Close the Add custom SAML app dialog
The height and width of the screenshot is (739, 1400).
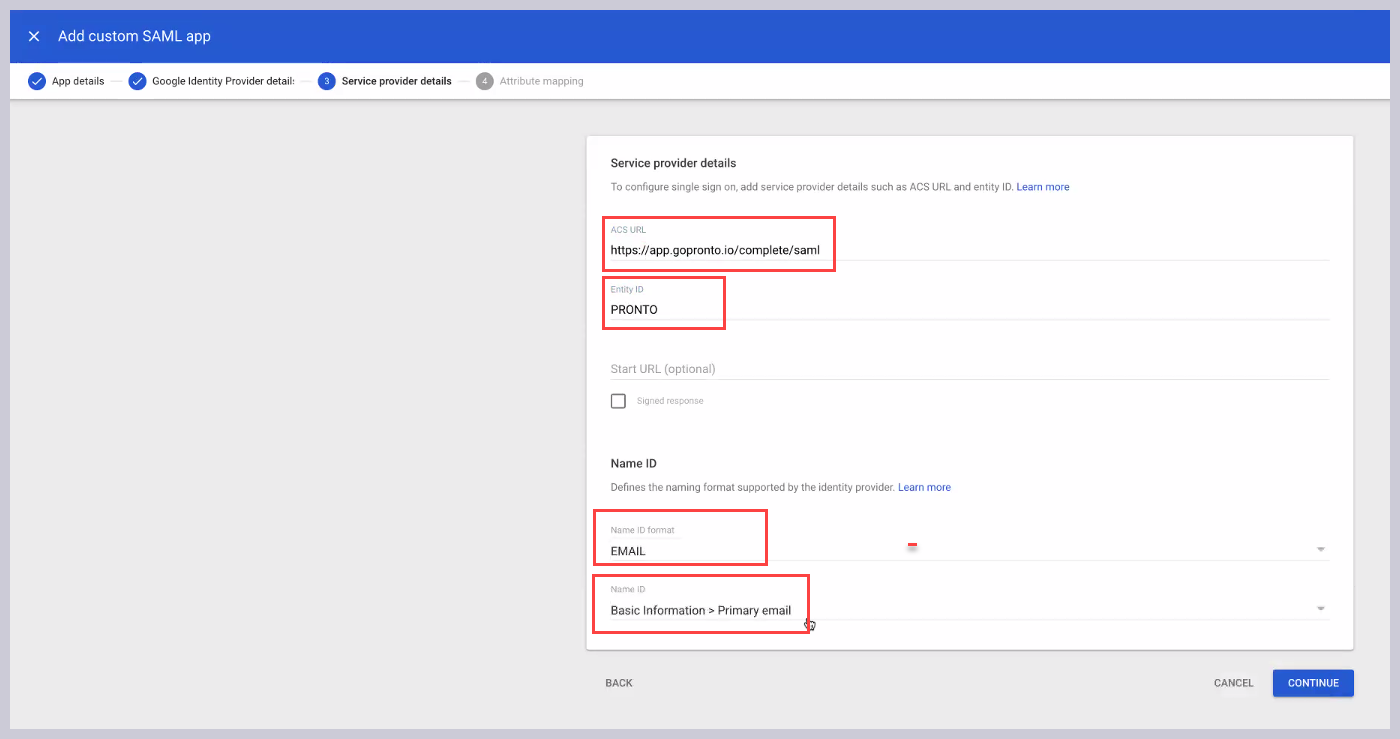[33, 36]
